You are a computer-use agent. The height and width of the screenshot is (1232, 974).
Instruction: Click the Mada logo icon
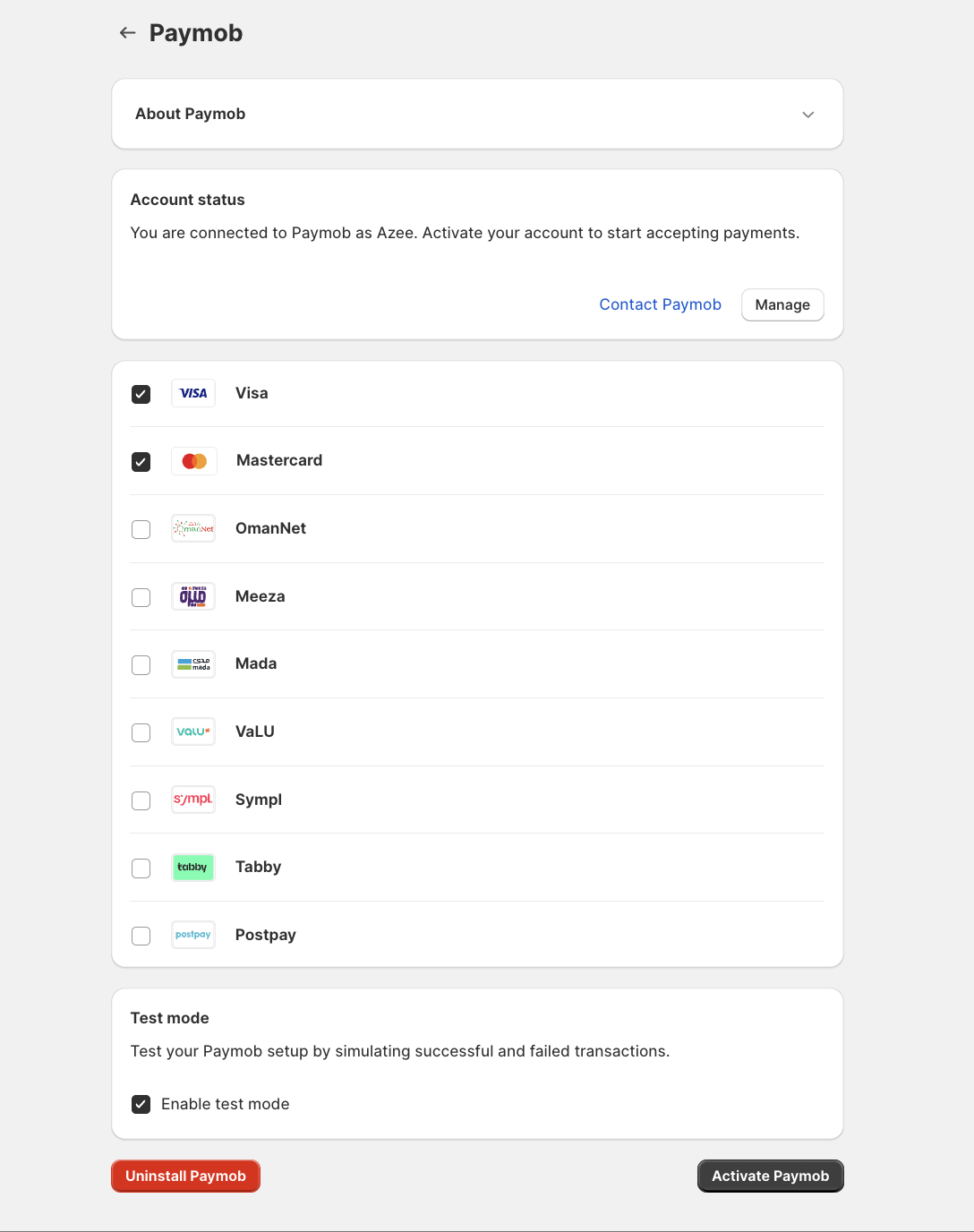pyautogui.click(x=193, y=664)
